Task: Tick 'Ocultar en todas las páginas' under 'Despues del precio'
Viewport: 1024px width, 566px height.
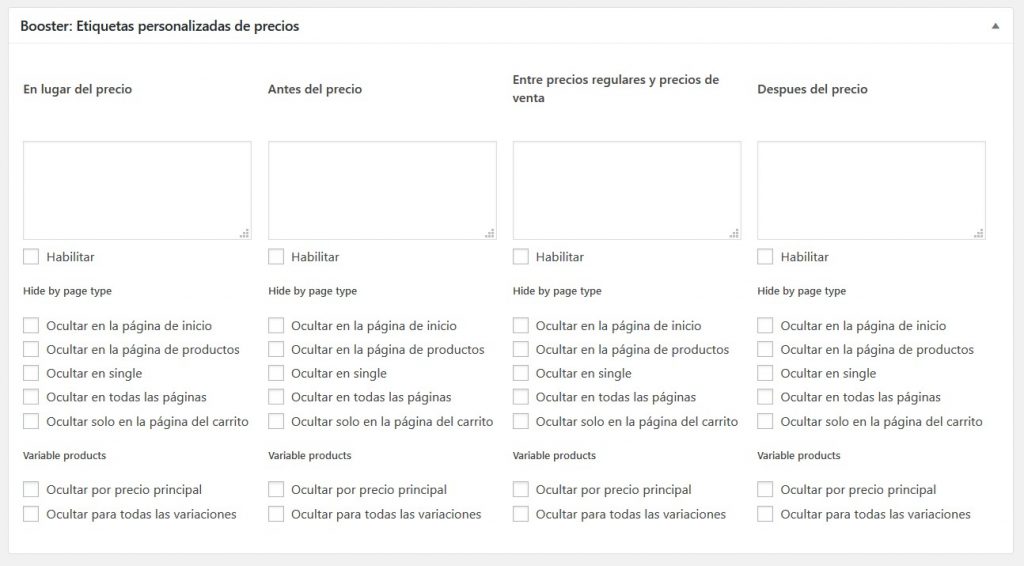Action: [765, 398]
